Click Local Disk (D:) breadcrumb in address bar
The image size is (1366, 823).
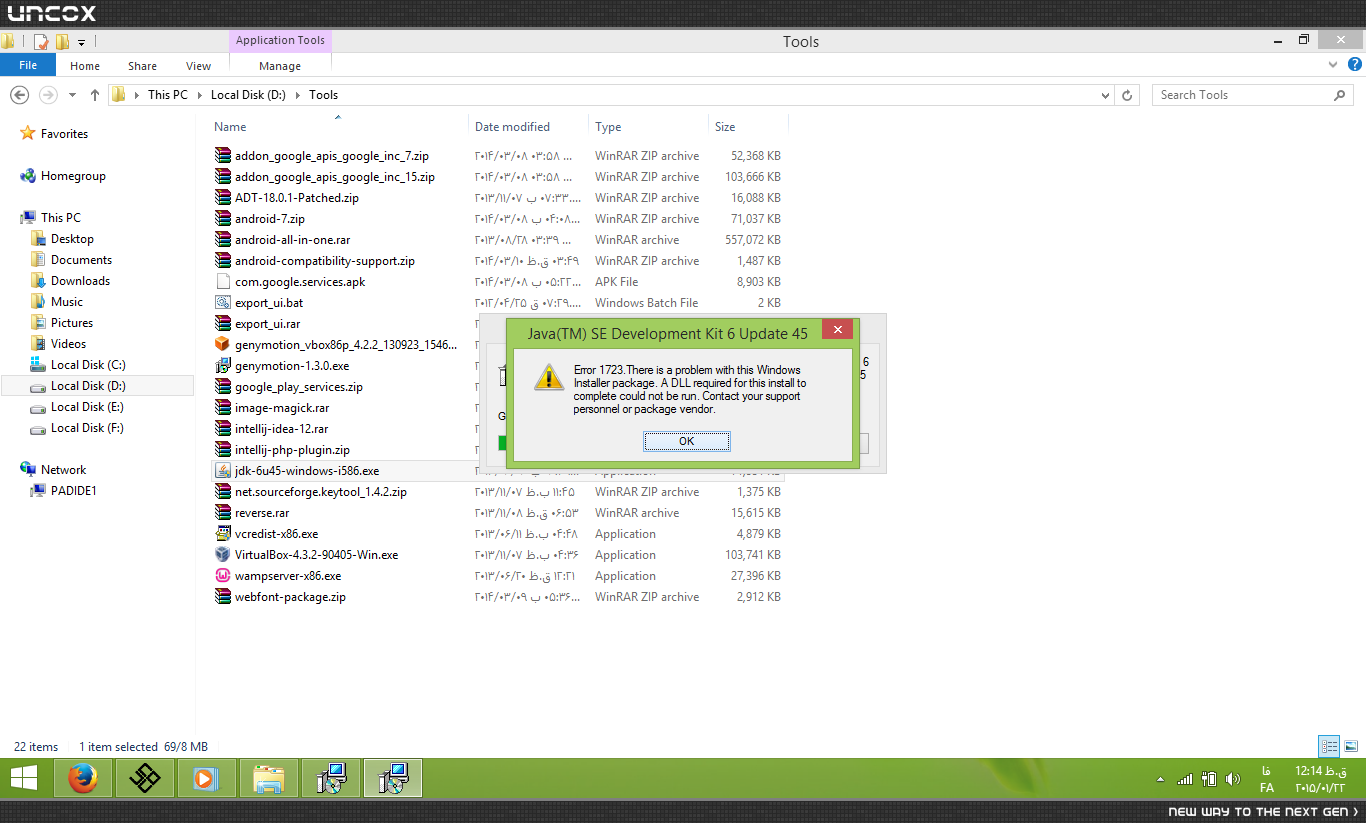coord(249,95)
